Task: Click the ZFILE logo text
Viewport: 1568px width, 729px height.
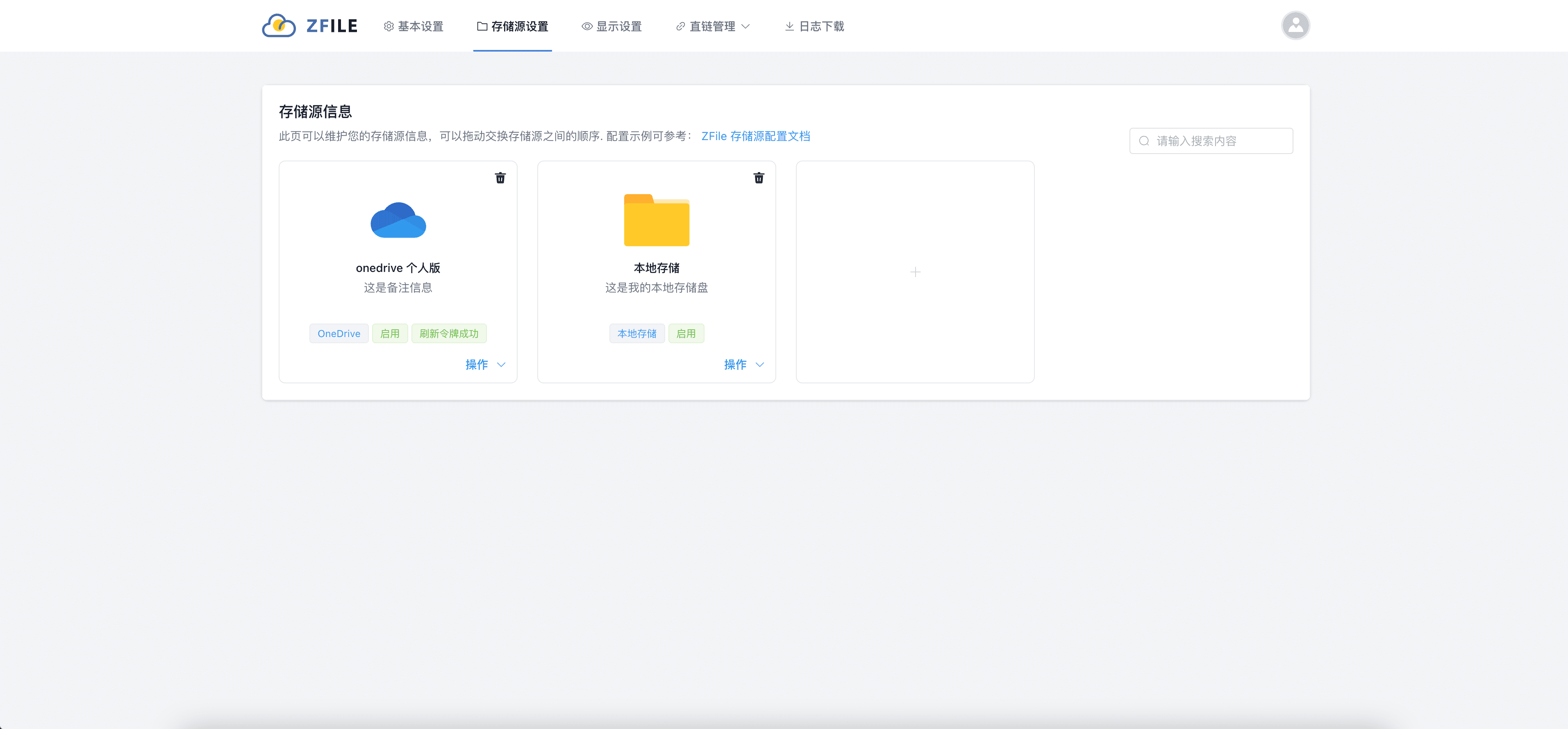Action: [x=332, y=26]
